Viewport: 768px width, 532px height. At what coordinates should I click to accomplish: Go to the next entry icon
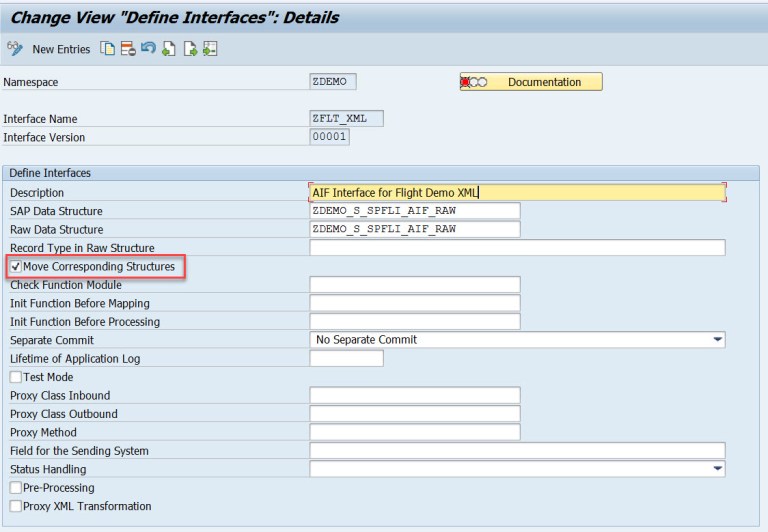click(x=189, y=49)
